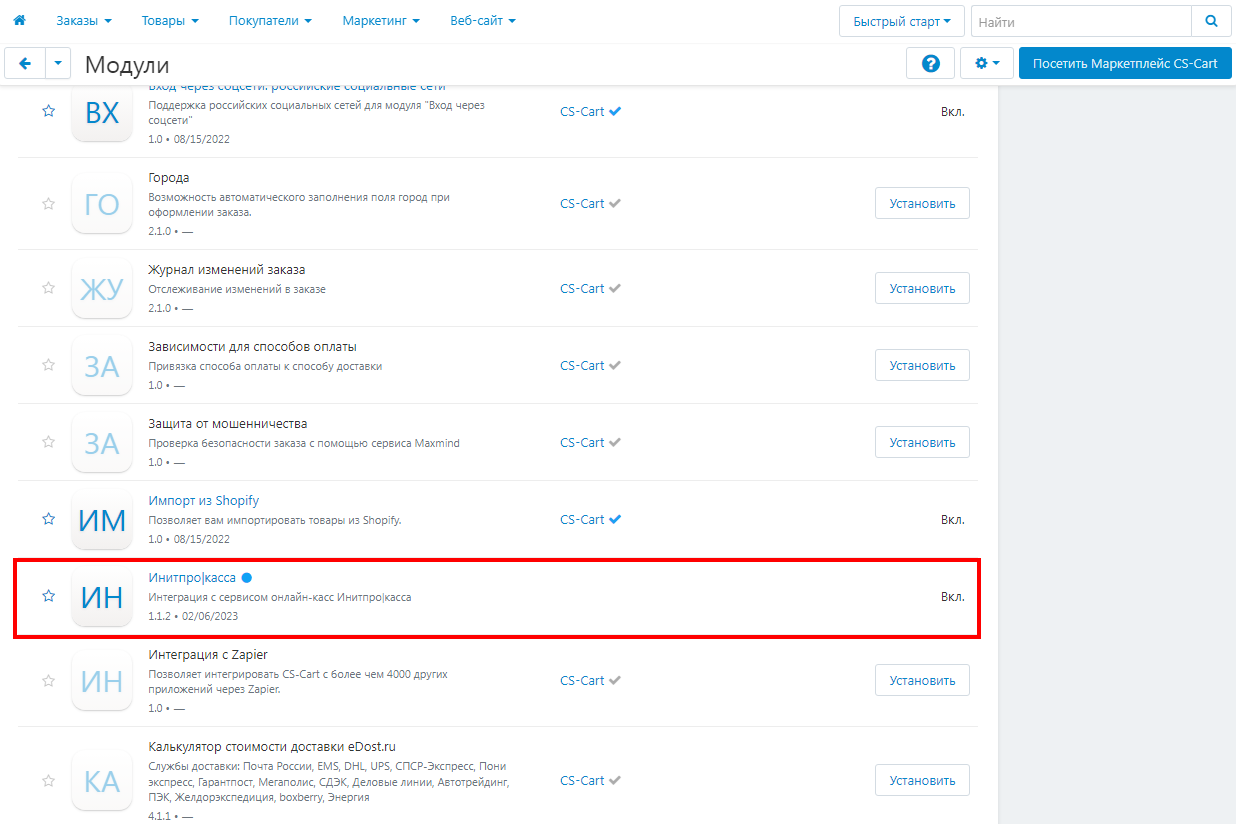Image resolution: width=1236 pixels, height=824 pixels.
Task: Click the ИМ icon for Импорт из Shopify
Action: pyautogui.click(x=102, y=519)
